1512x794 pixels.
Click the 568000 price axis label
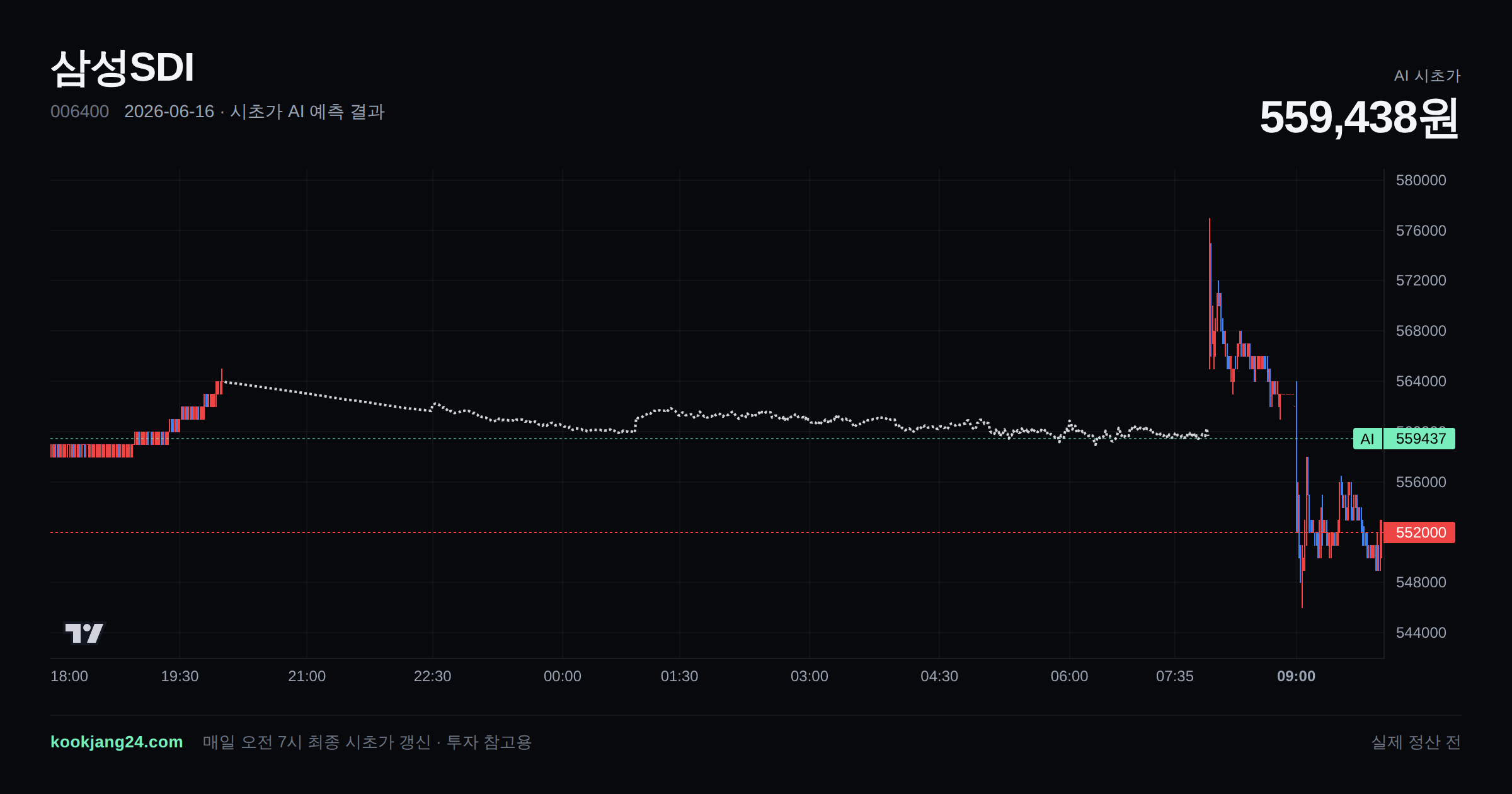pos(1421,331)
